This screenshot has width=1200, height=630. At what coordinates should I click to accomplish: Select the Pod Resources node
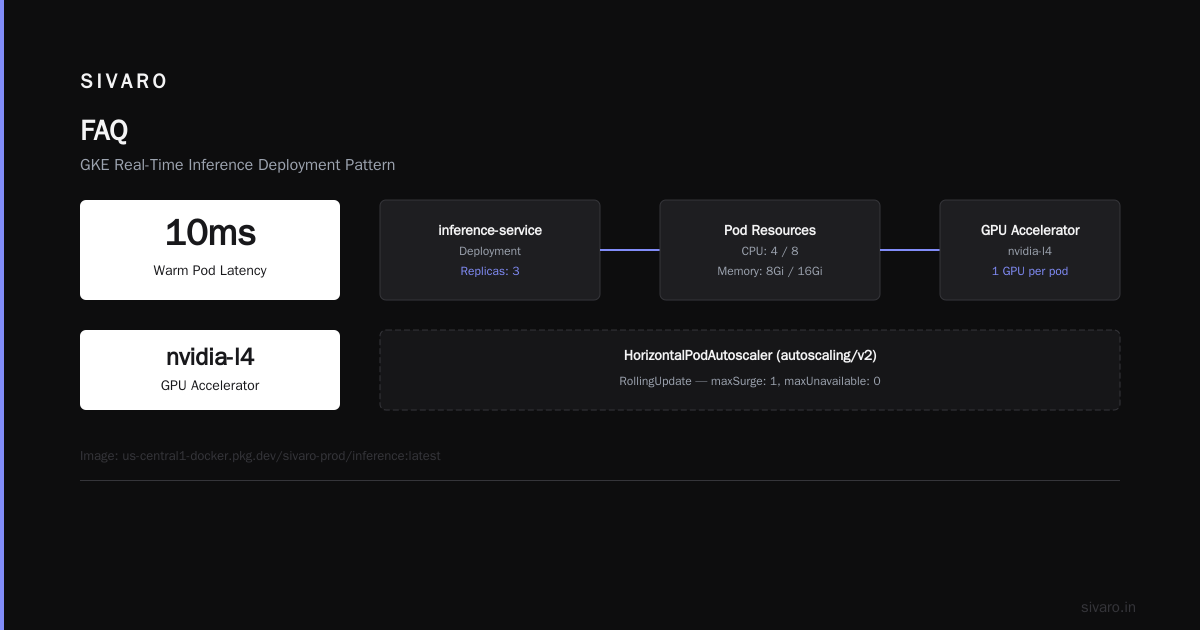tap(770, 250)
